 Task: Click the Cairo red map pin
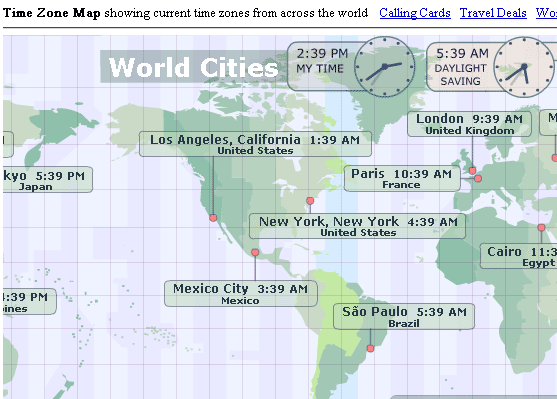click(x=541, y=227)
